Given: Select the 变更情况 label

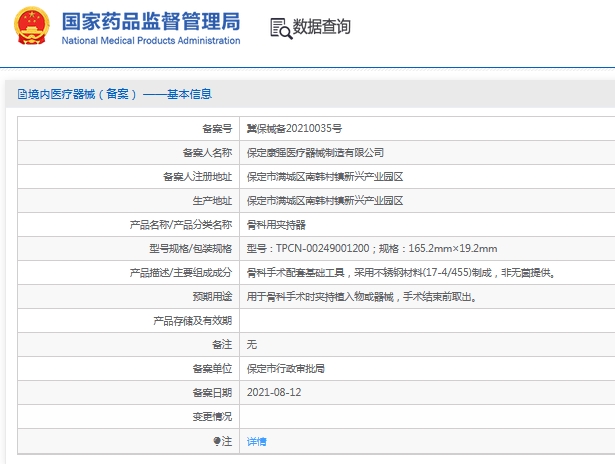Looking at the screenshot, I should click(212, 417).
